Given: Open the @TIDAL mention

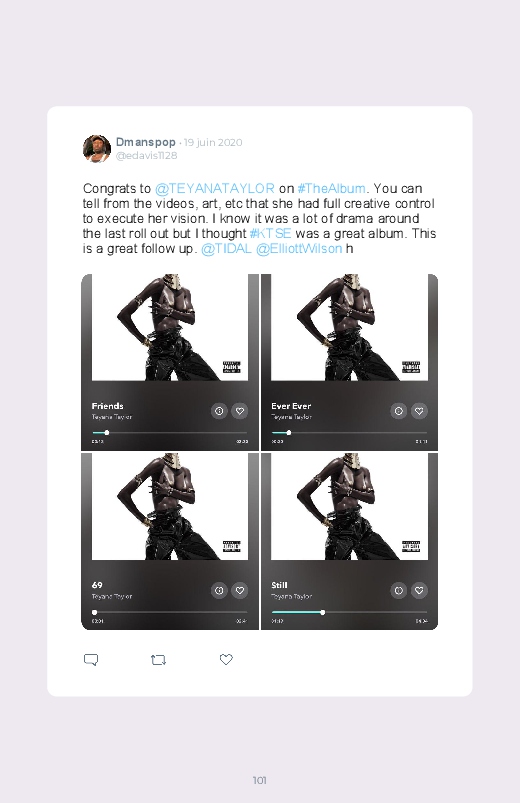Looking at the screenshot, I should (x=226, y=249).
